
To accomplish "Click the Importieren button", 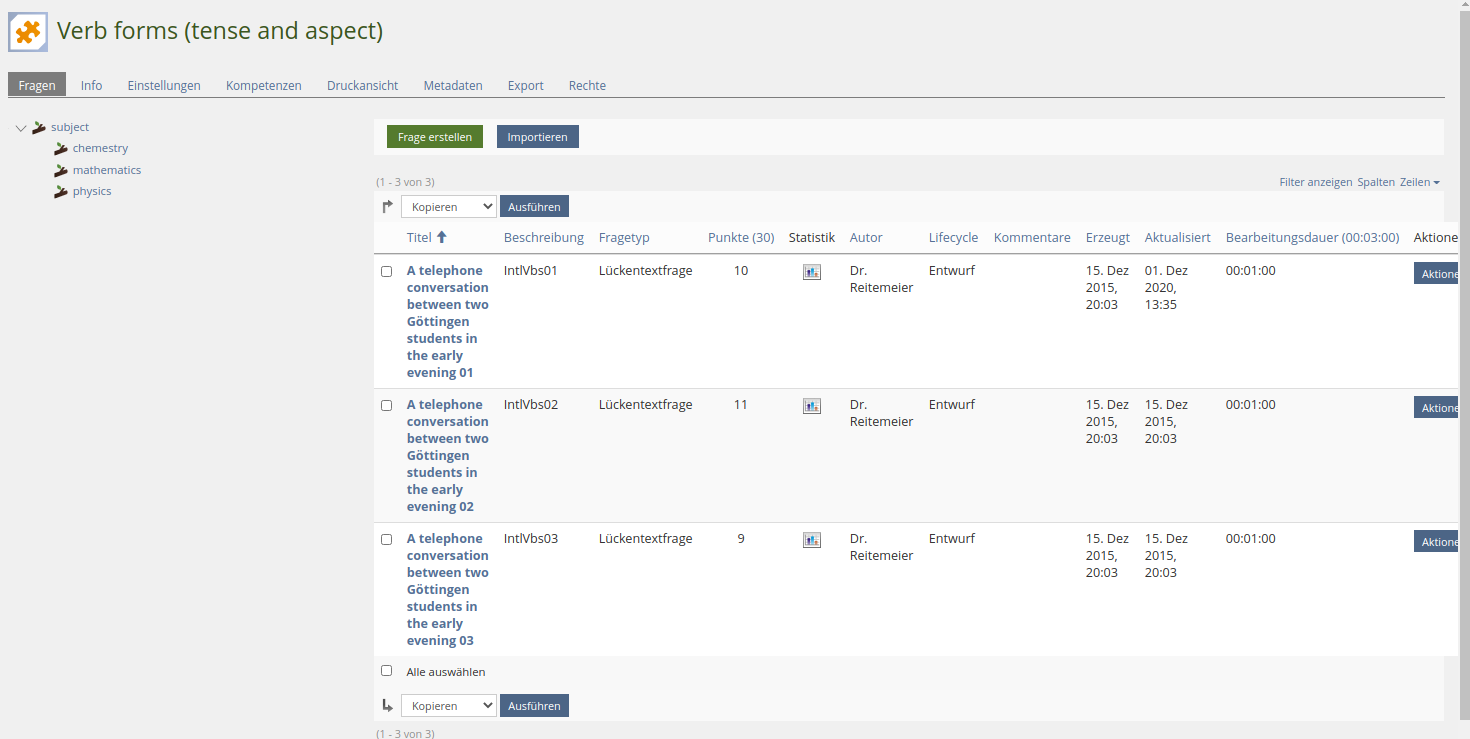I will point(537,137).
